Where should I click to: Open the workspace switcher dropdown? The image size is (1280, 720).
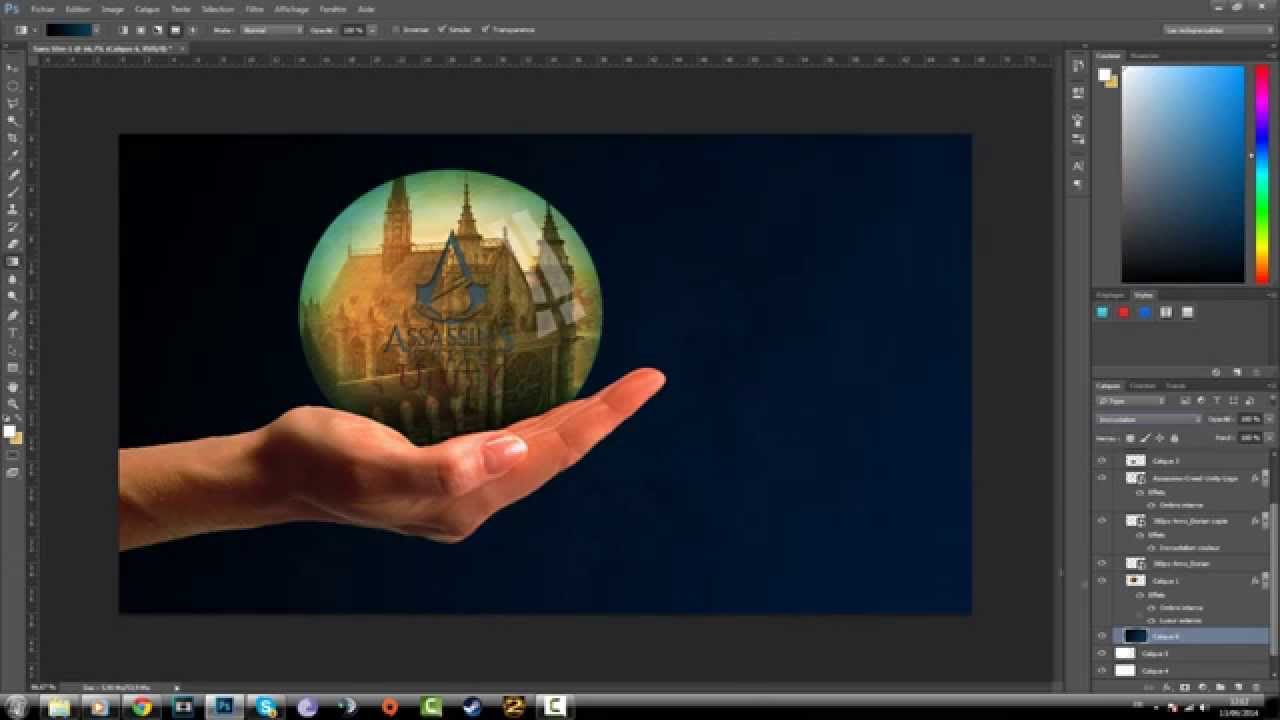point(1218,30)
